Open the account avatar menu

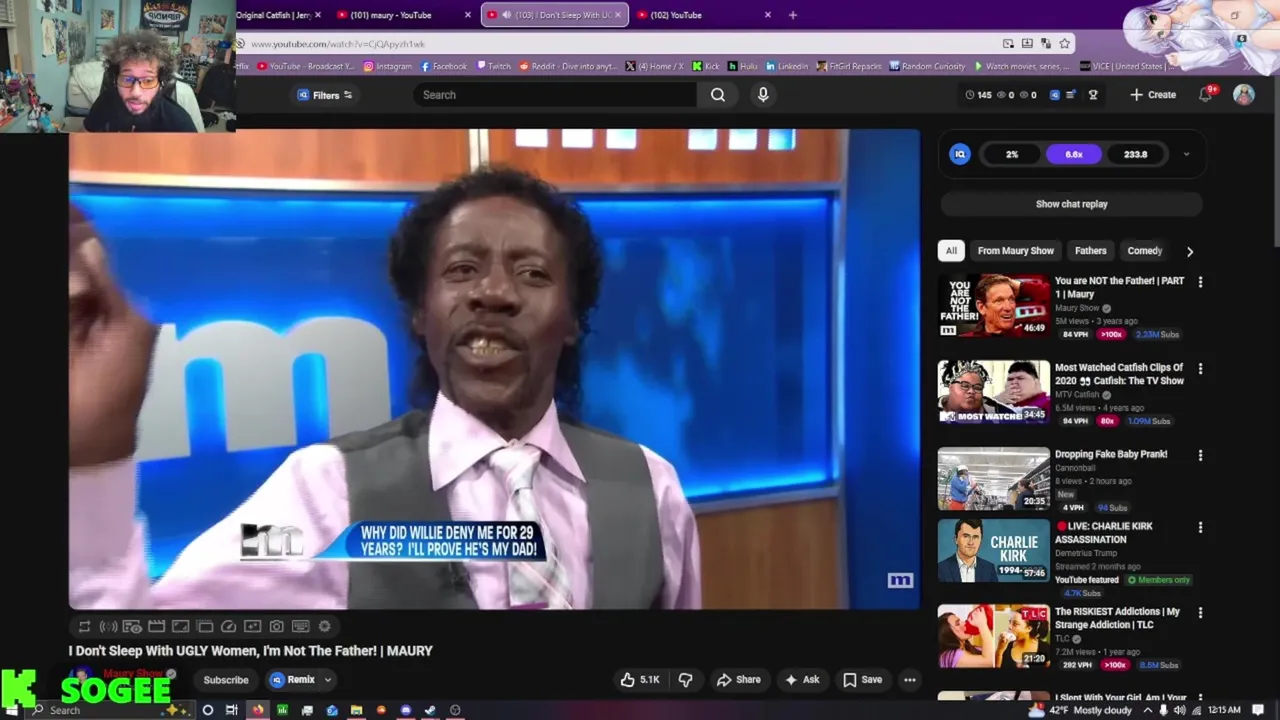point(1244,95)
